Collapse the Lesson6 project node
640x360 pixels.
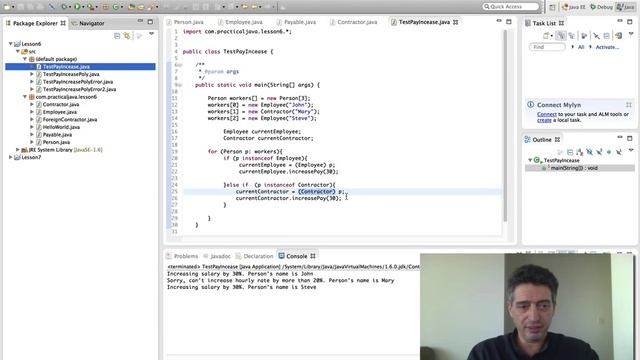[x=10, y=44]
